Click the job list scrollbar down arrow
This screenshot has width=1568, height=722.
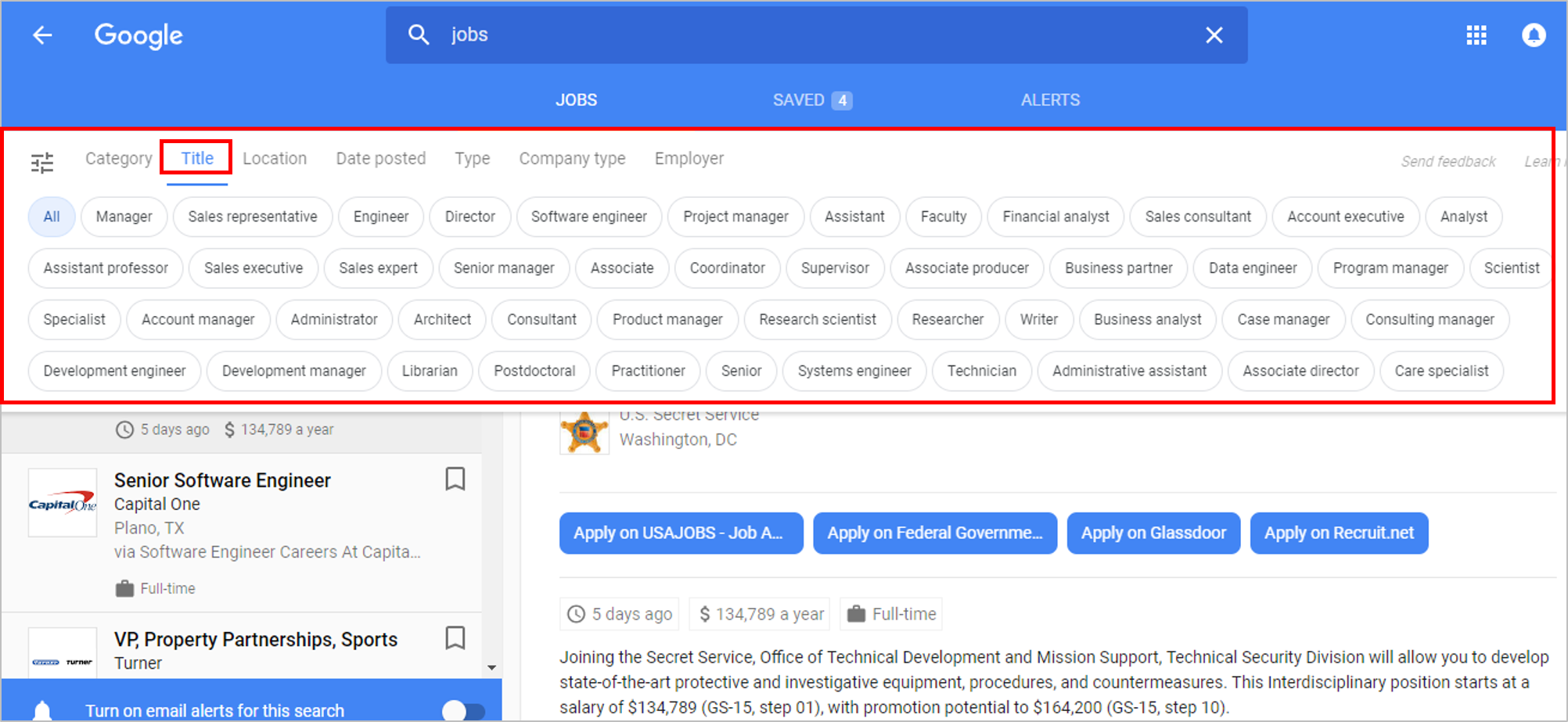(491, 667)
